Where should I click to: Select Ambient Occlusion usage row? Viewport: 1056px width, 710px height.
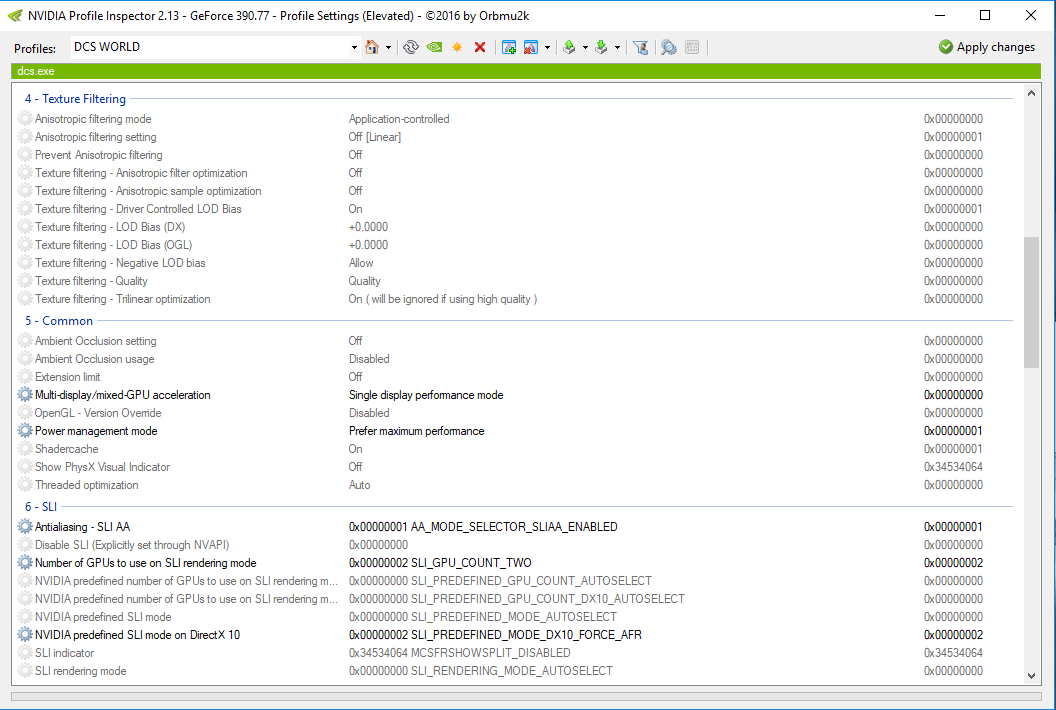click(x=515, y=359)
